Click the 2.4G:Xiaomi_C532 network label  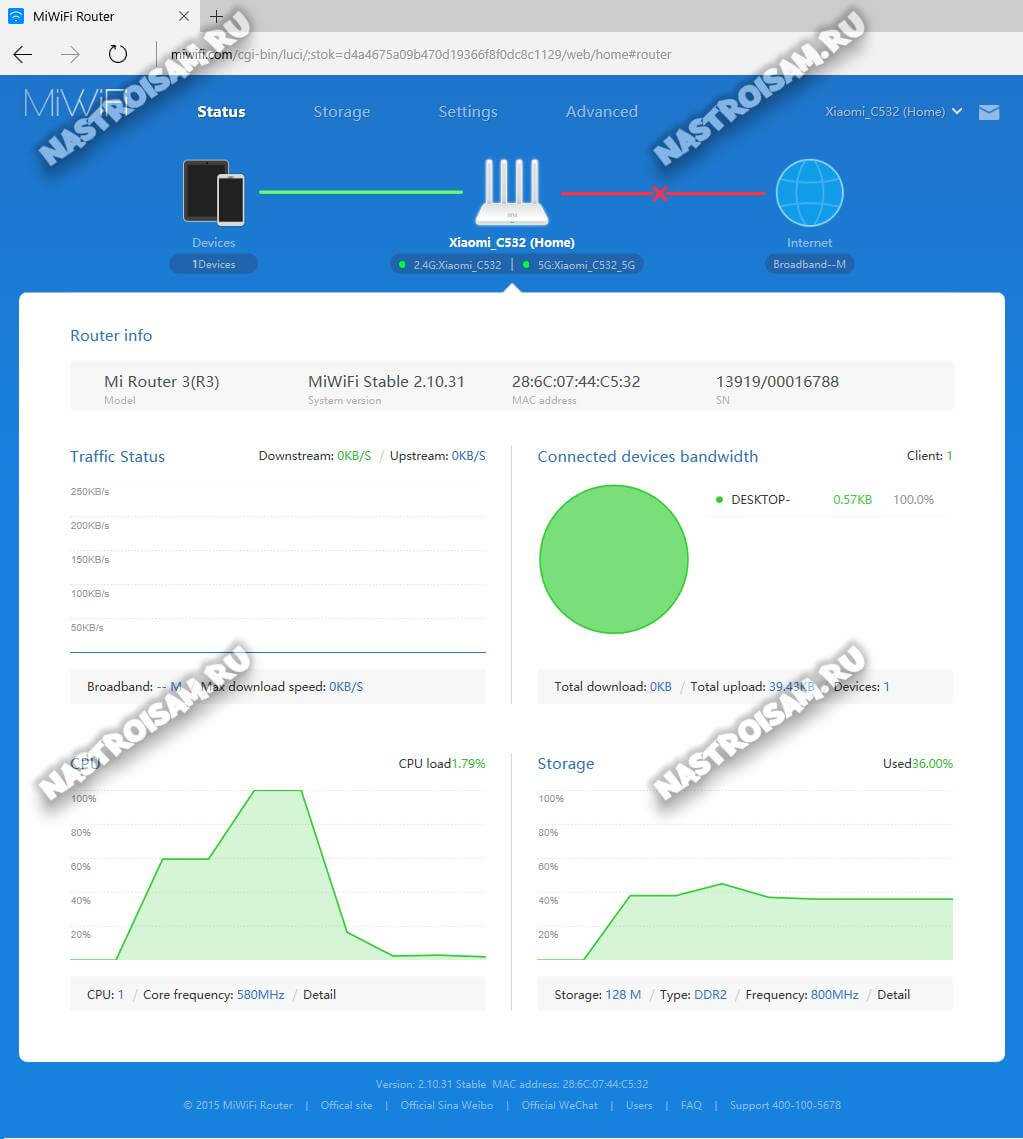pyautogui.click(x=457, y=265)
